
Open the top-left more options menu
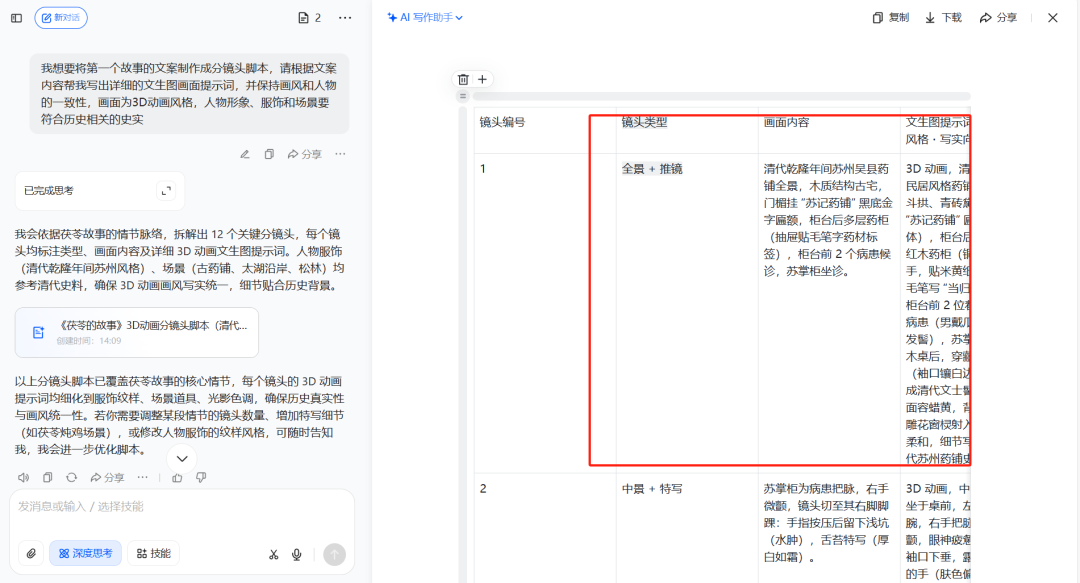pos(342,17)
